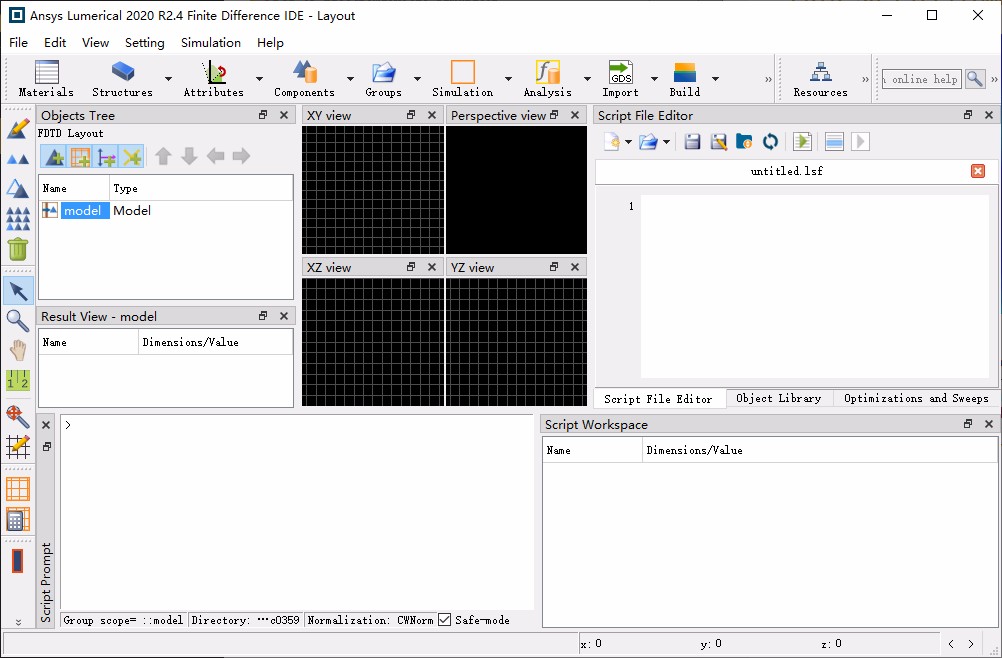Activate the hand Pan tool
The height and width of the screenshot is (658, 1002).
tap(18, 350)
